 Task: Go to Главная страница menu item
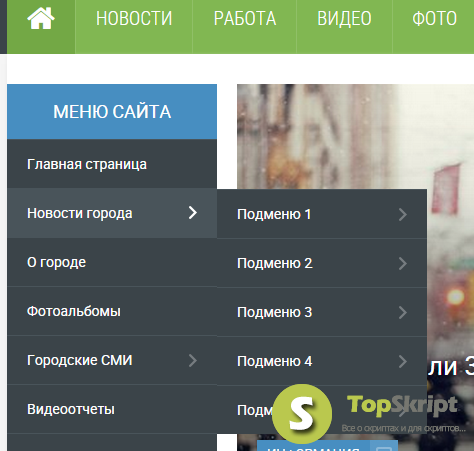tap(112, 164)
